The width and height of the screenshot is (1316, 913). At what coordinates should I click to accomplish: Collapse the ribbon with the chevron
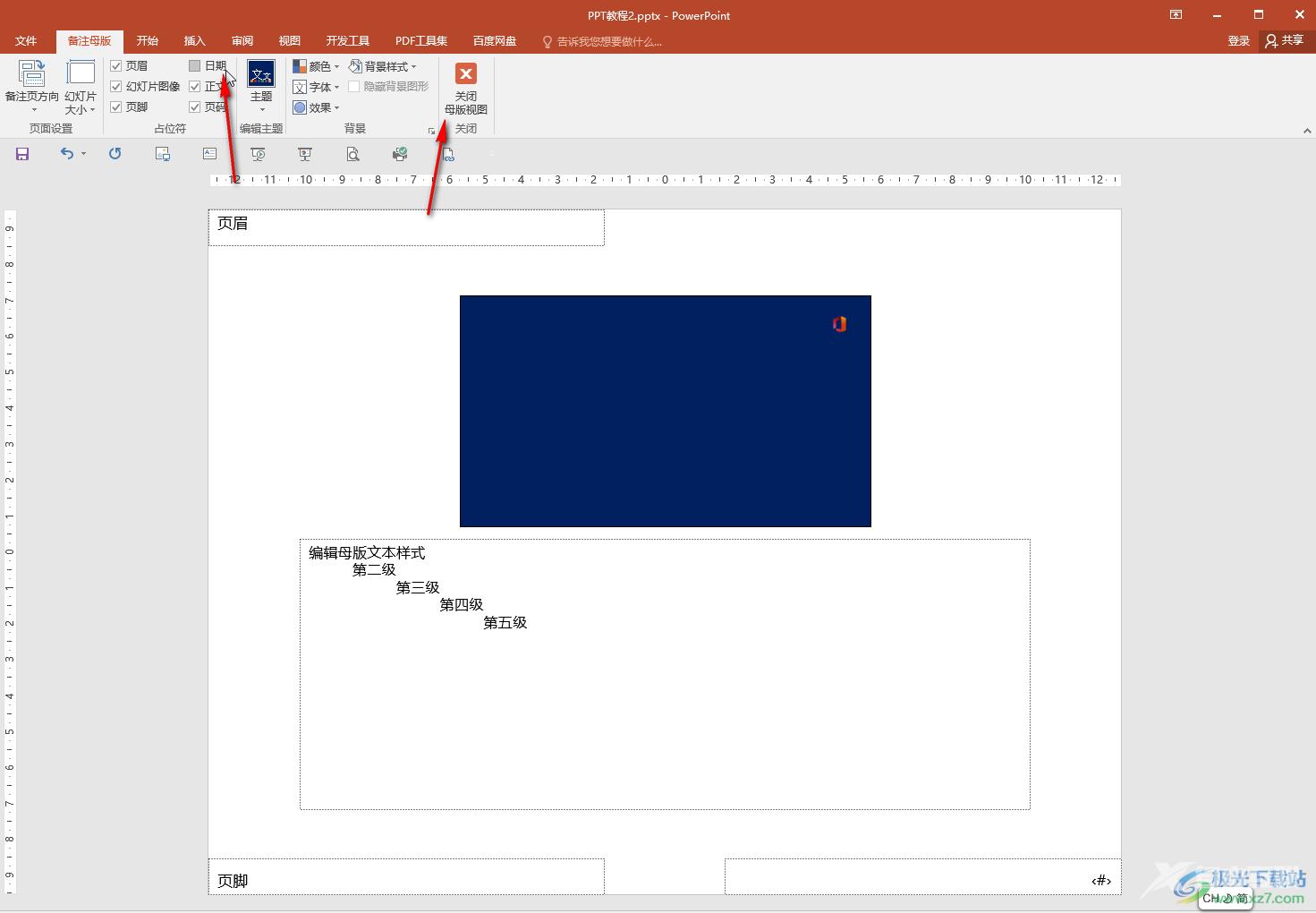click(x=1307, y=131)
